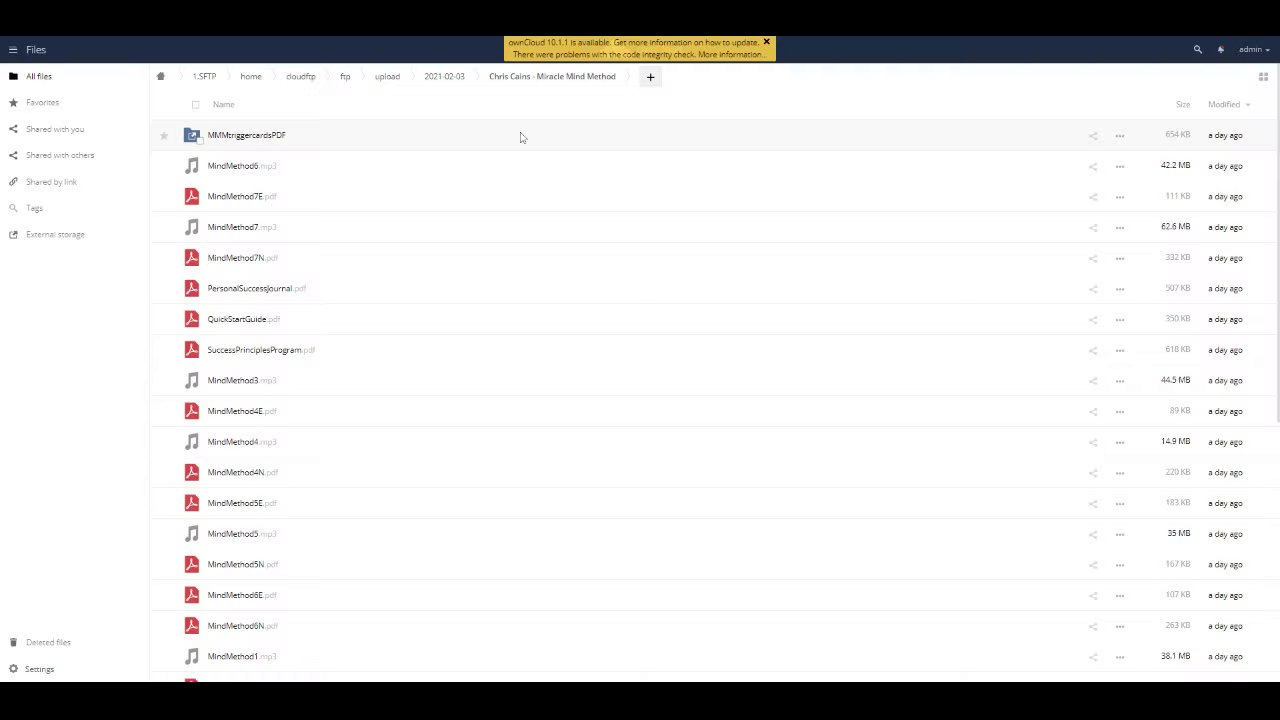Screen dimensions: 1280x720
Task: Click MindMethod7.mp3 audio icon
Action: 192,227
